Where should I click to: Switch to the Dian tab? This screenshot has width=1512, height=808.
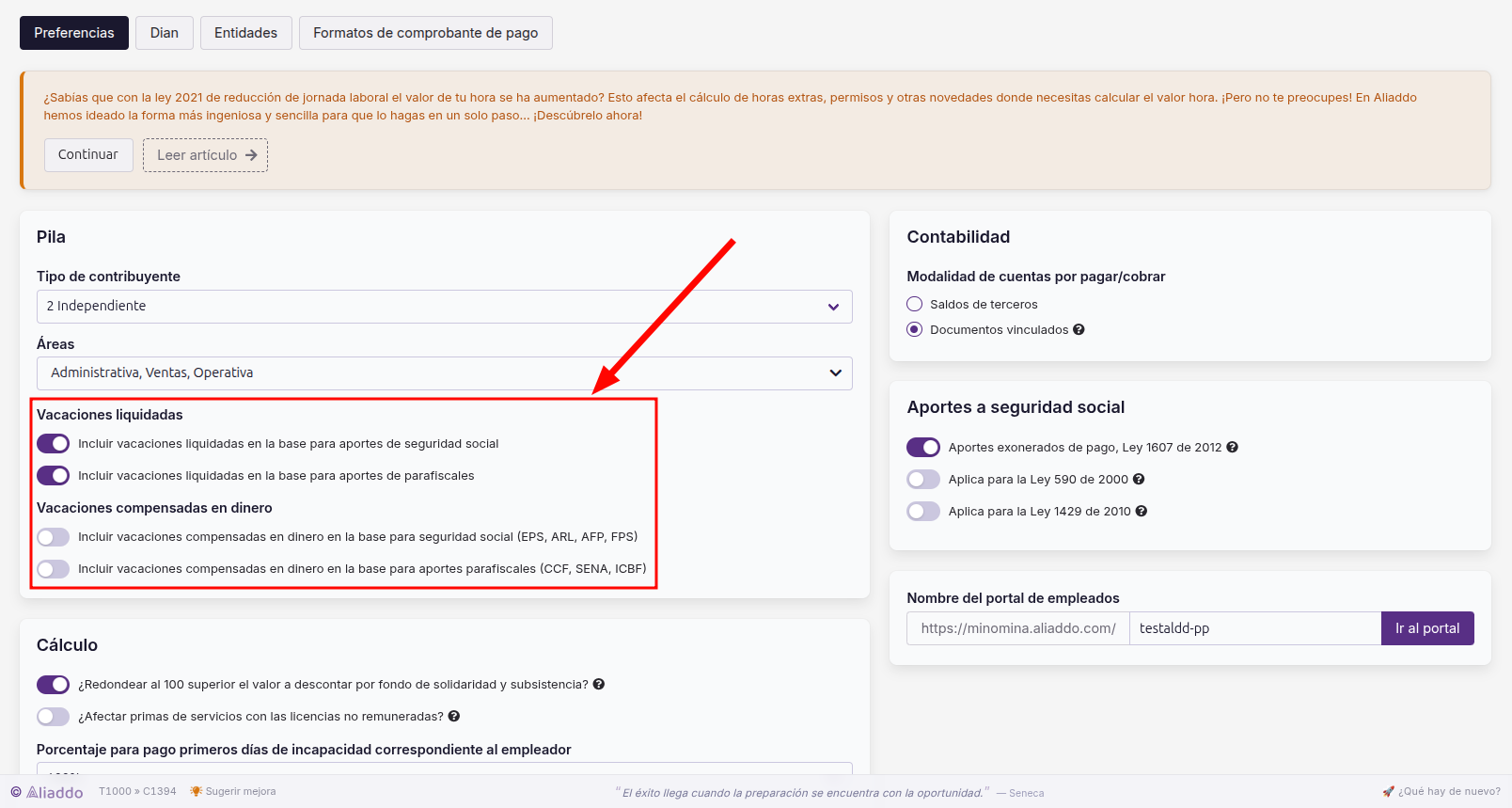(x=165, y=33)
